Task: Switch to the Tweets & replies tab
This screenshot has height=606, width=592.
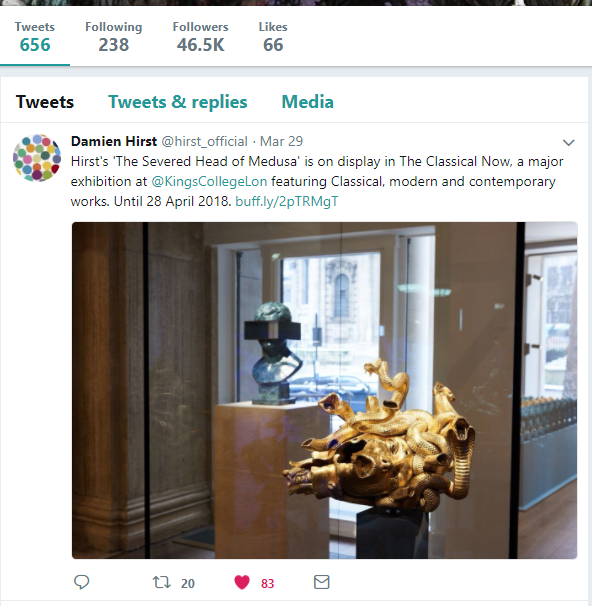Action: click(x=177, y=102)
